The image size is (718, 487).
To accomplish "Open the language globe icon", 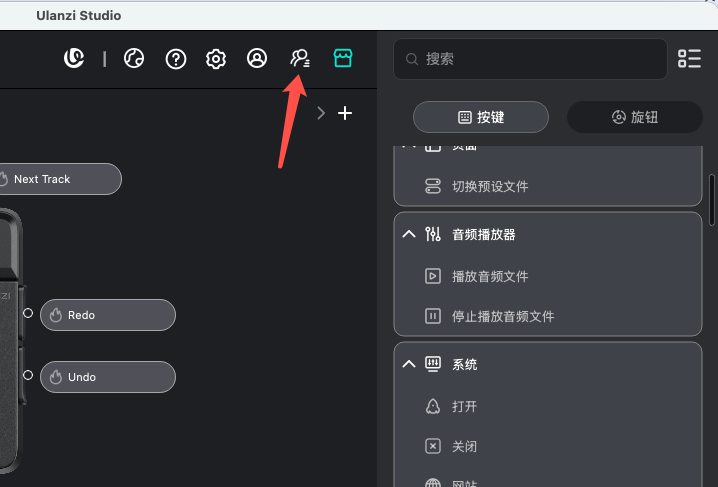I will click(134, 59).
